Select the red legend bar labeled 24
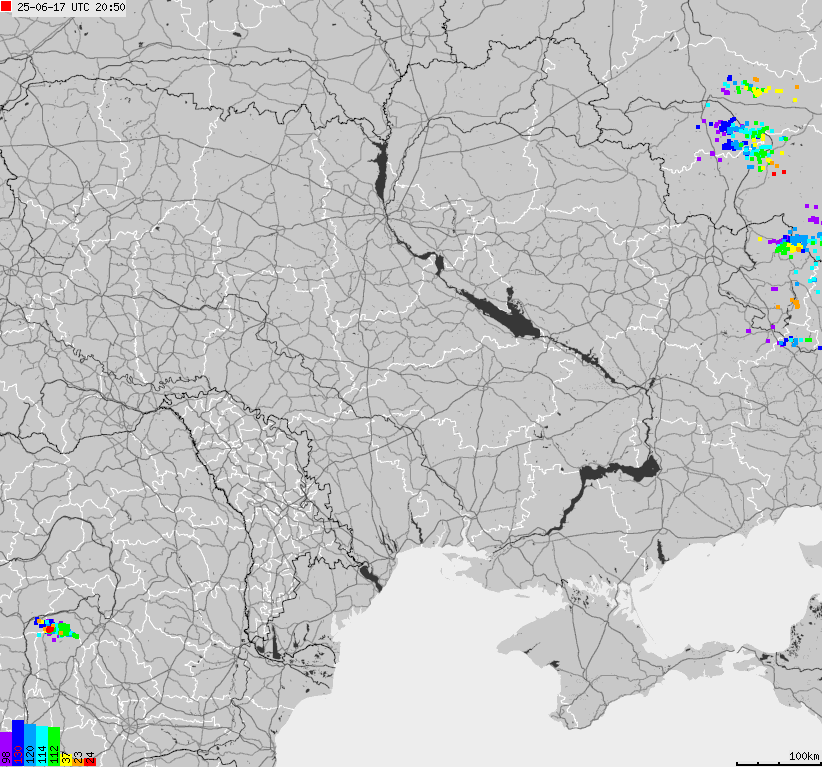The width and height of the screenshot is (822, 767). coord(90,762)
